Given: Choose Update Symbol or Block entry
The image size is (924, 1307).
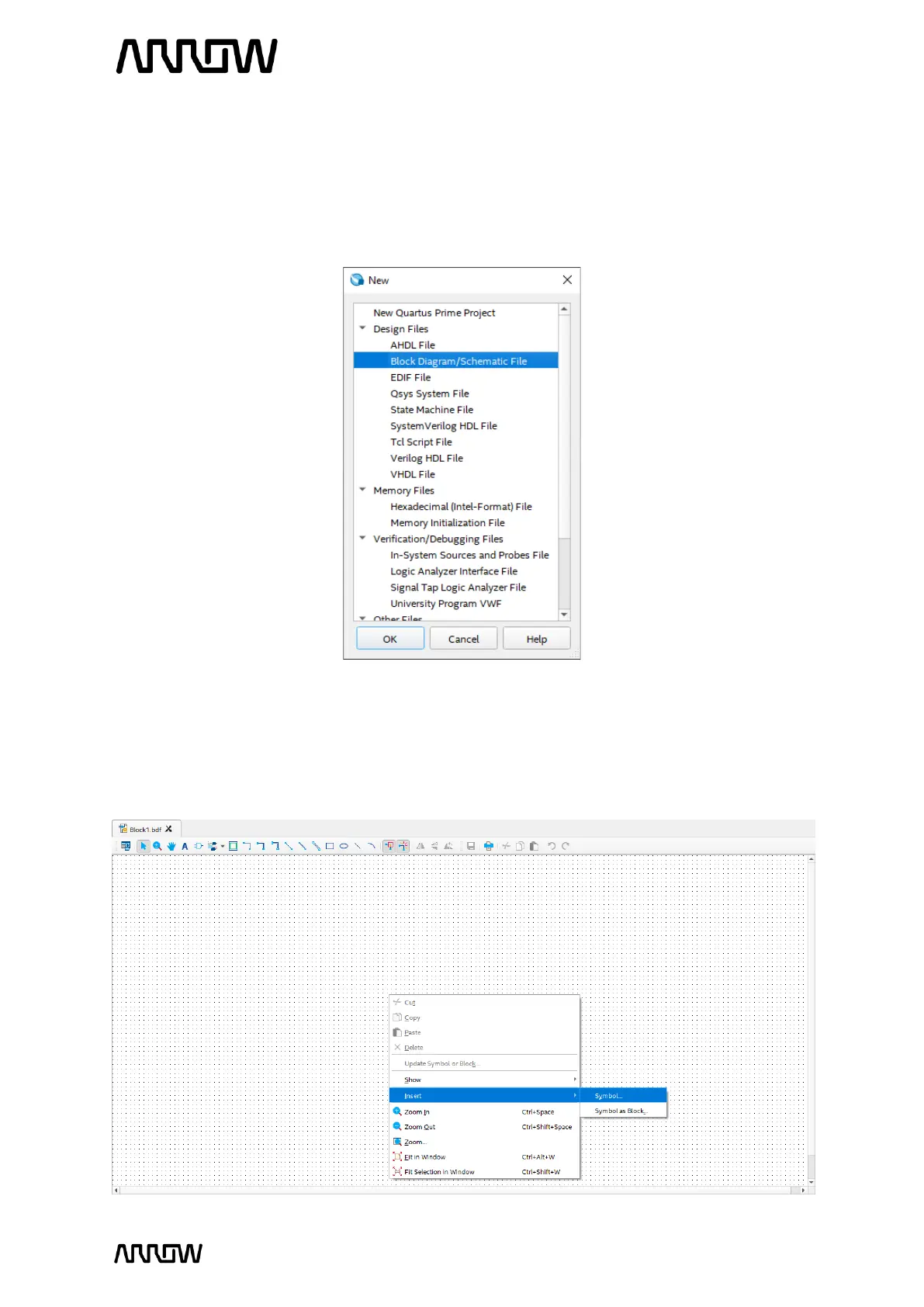Looking at the screenshot, I should pyautogui.click(x=484, y=1063).
